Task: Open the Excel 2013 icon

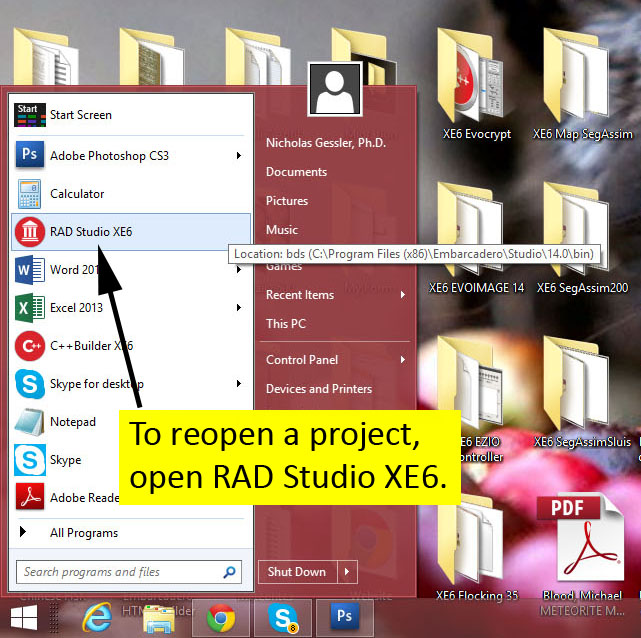Action: [29, 308]
